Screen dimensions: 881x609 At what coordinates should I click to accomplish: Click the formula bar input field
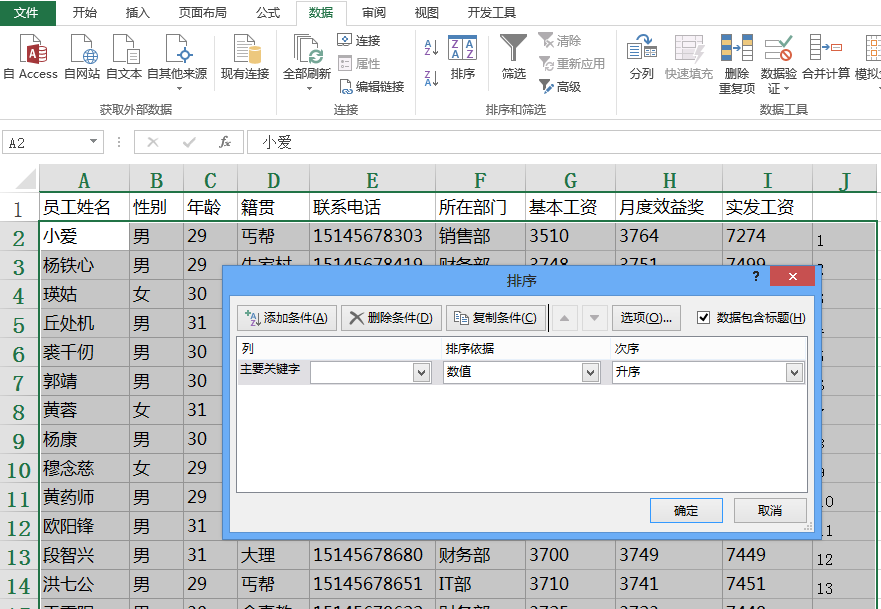tap(564, 142)
